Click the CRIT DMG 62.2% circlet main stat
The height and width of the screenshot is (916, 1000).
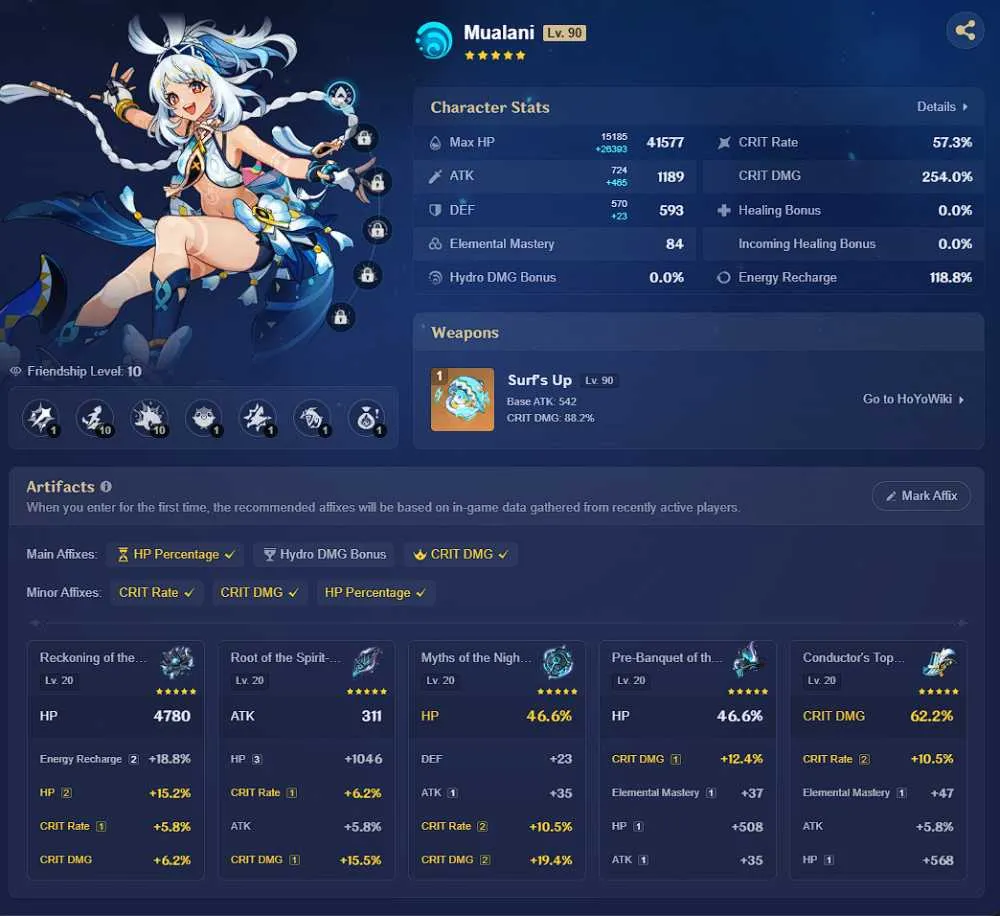coord(878,716)
